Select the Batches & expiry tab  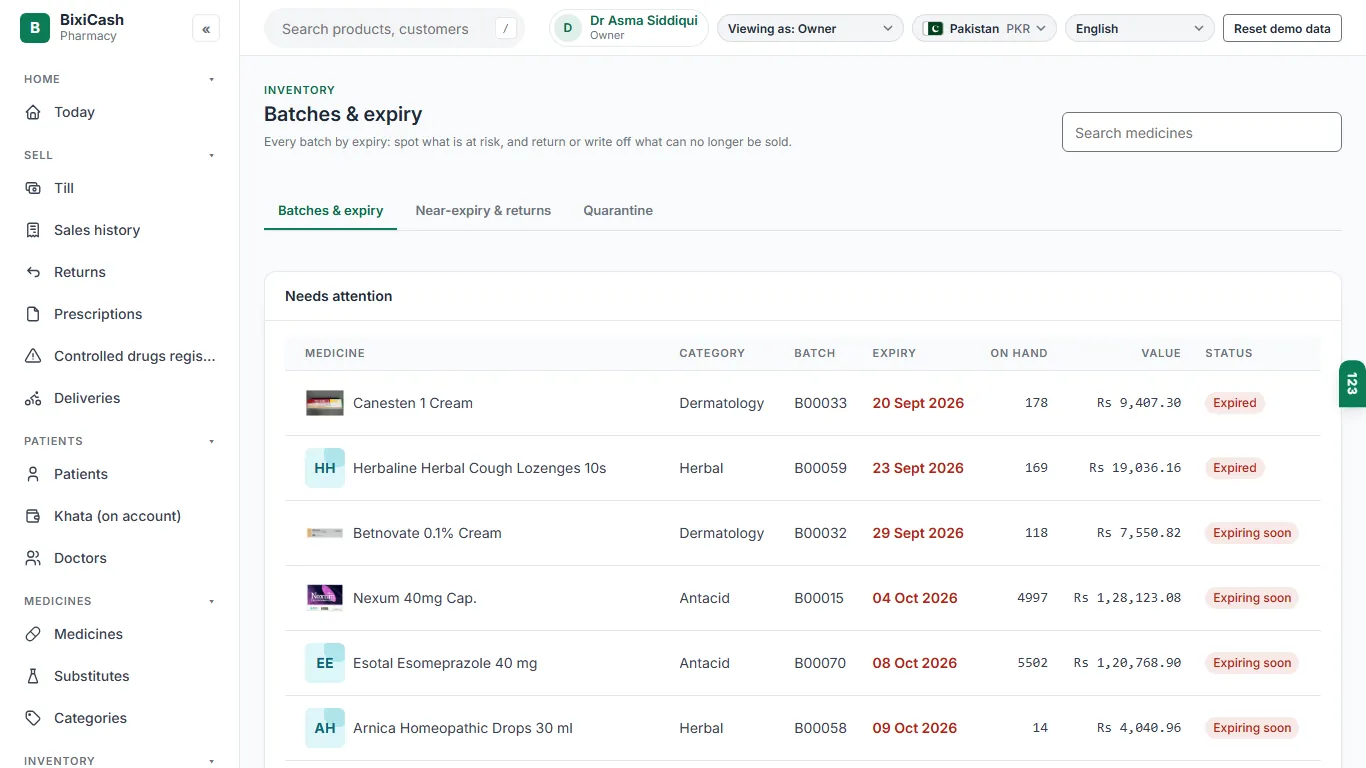330,211
